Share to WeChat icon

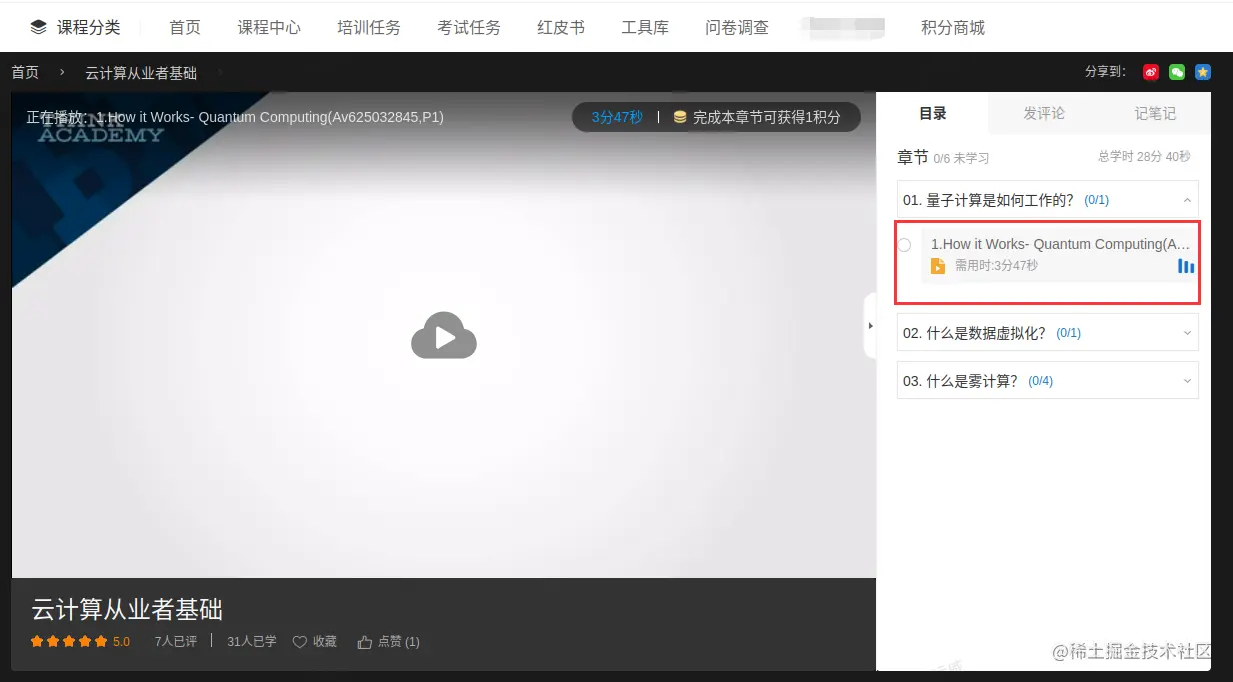click(x=1177, y=72)
